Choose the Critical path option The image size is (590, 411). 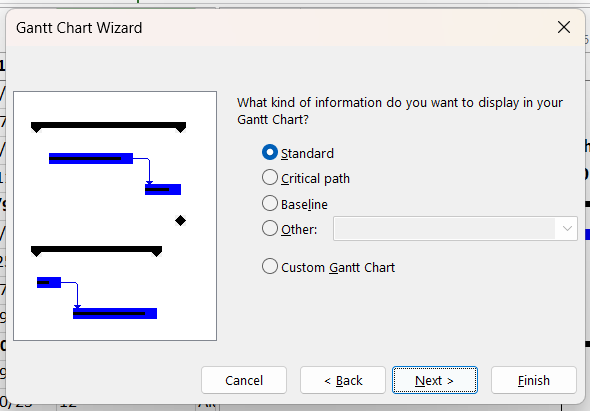pyautogui.click(x=270, y=178)
